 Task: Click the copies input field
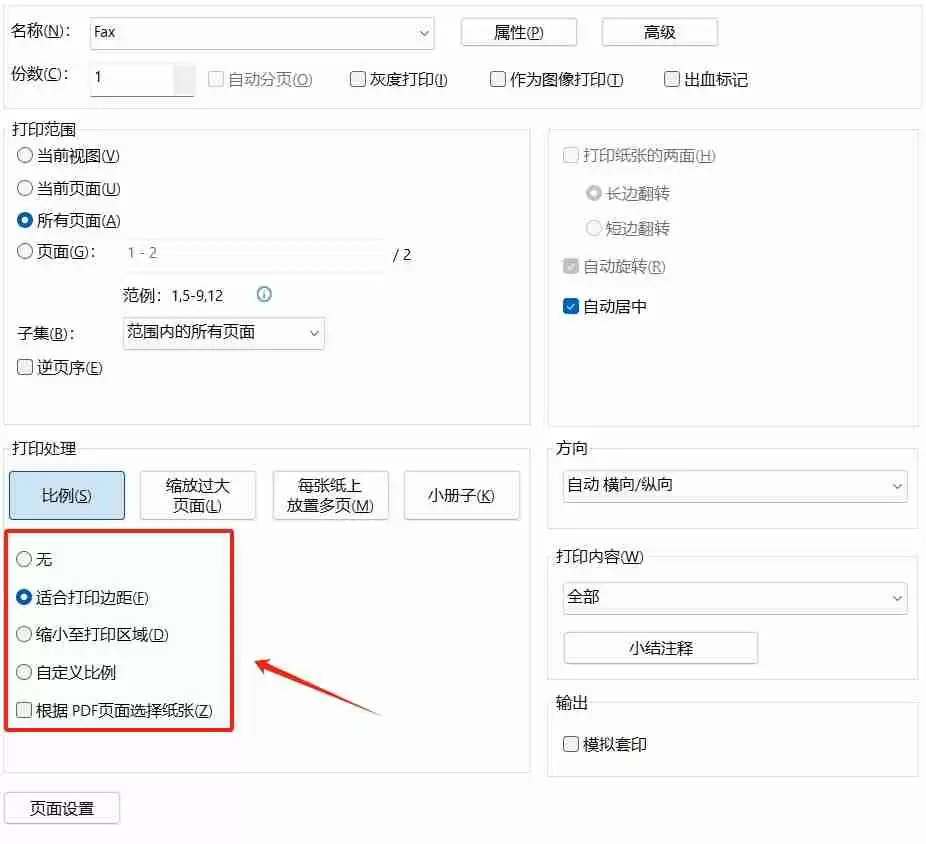(140, 79)
